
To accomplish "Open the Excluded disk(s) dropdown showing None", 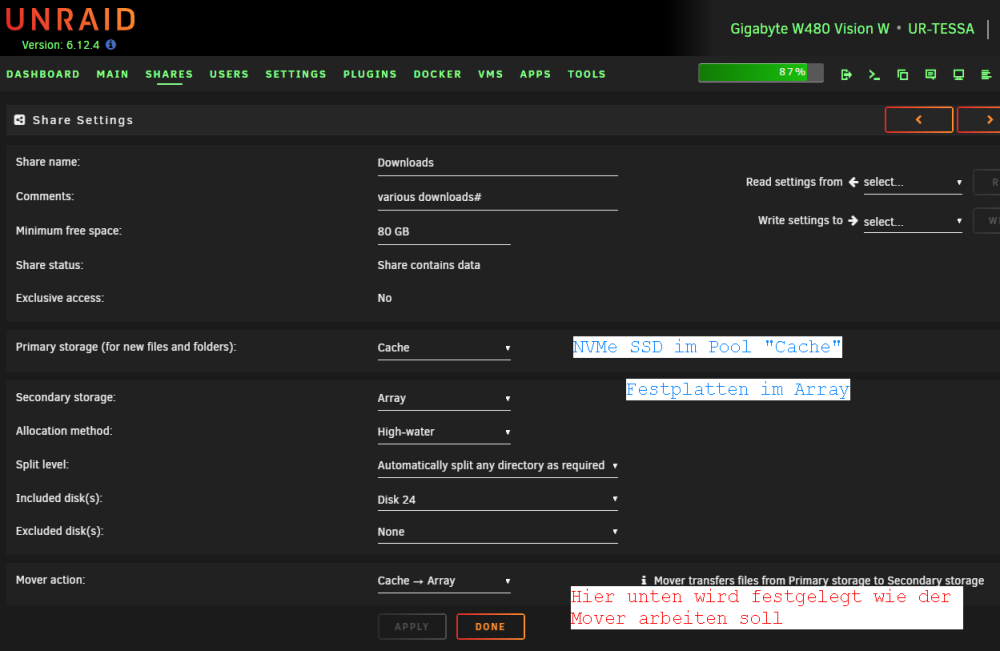I will point(497,532).
